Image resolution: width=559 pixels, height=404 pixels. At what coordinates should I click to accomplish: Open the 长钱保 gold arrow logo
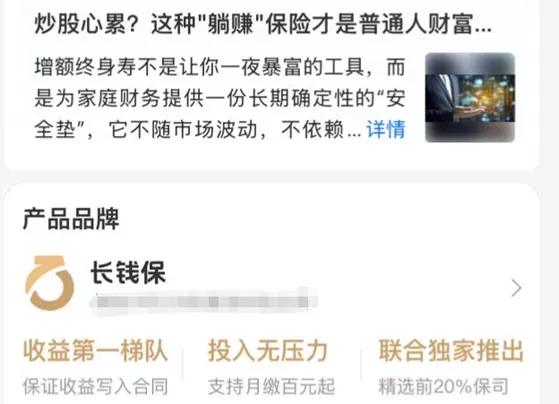tap(50, 282)
